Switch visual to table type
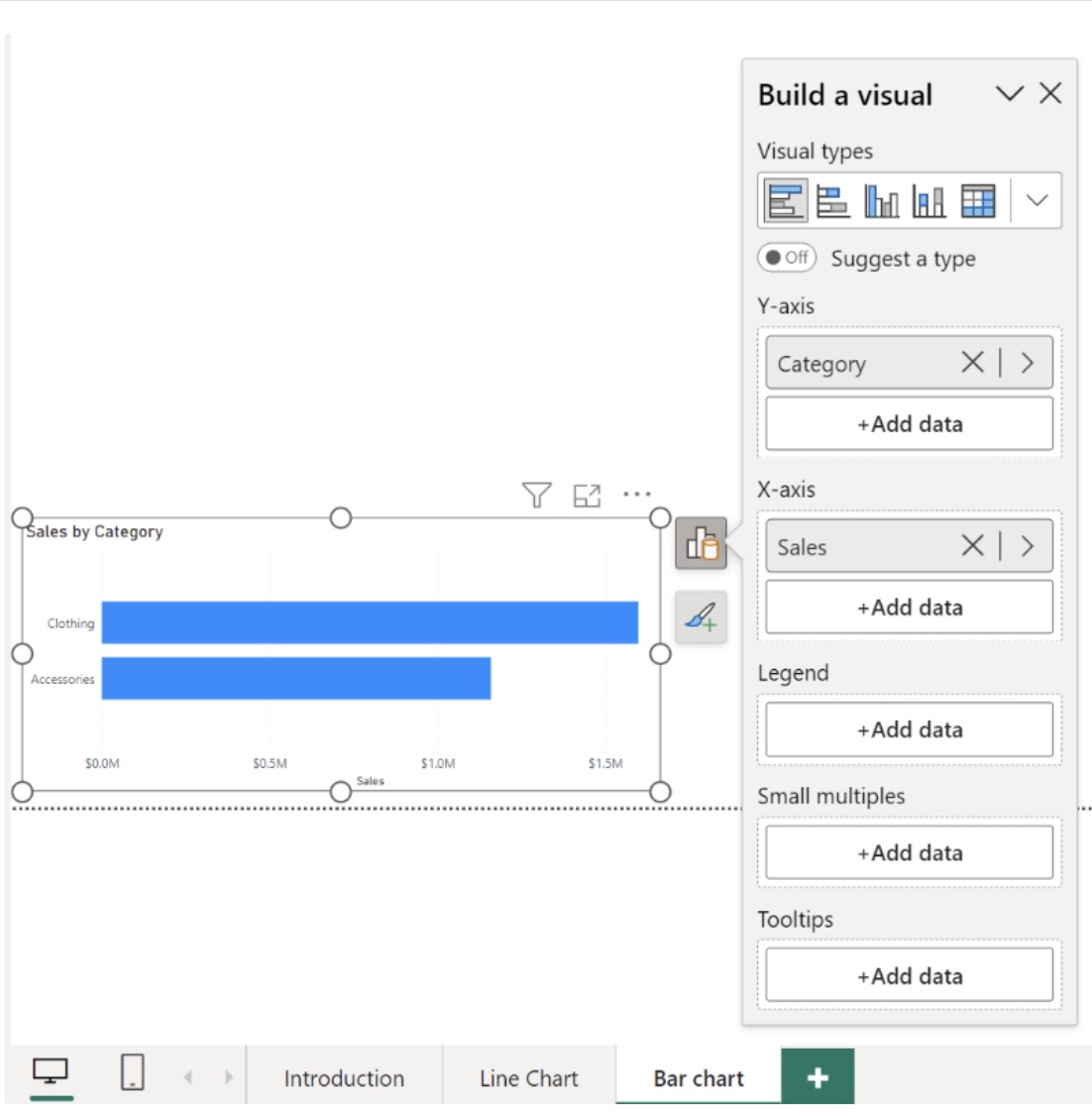The height and width of the screenshot is (1116, 1092). pyautogui.click(x=977, y=201)
